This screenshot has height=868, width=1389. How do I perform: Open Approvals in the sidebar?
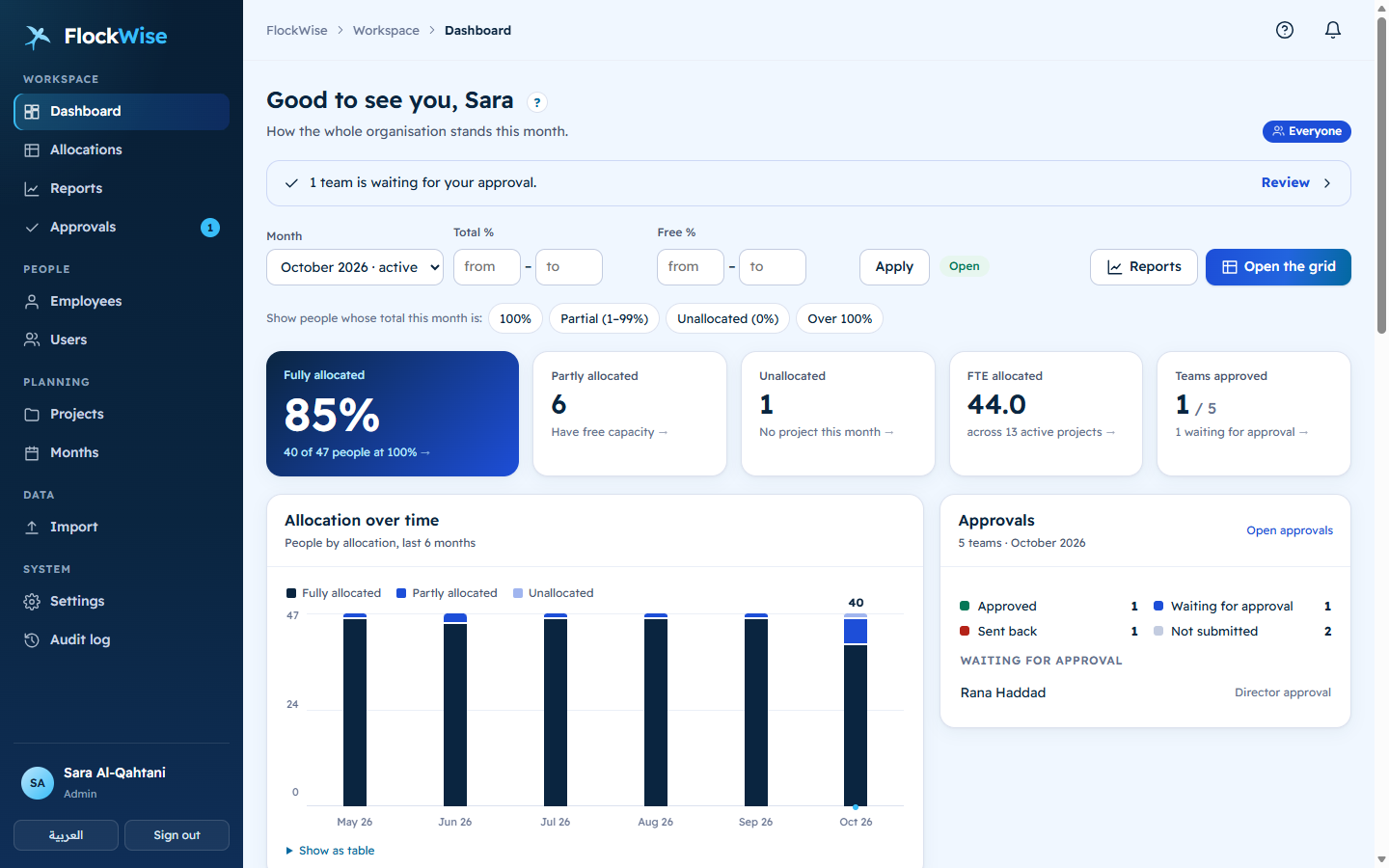[x=122, y=228]
